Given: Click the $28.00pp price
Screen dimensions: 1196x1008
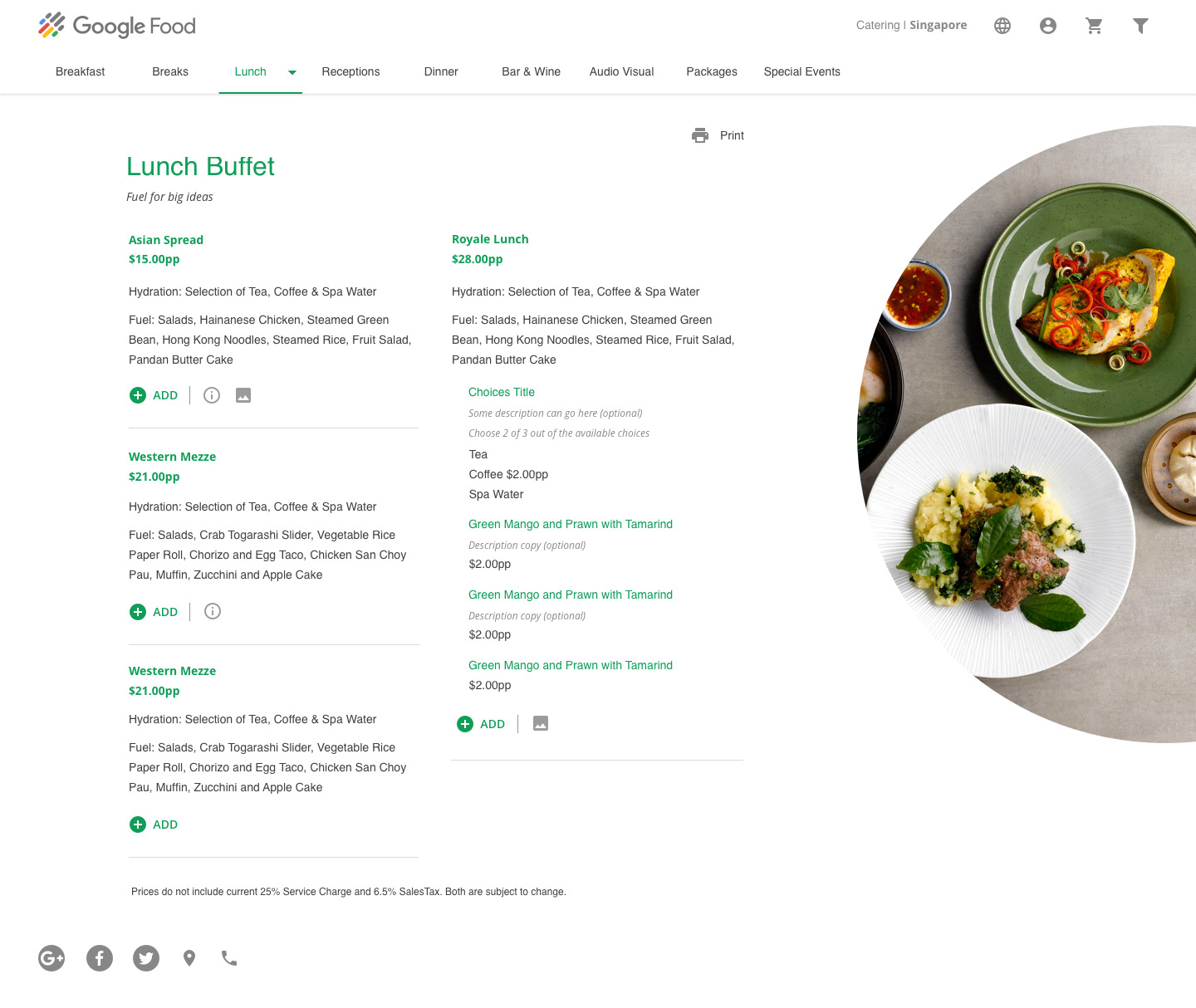Looking at the screenshot, I should click(x=477, y=259).
